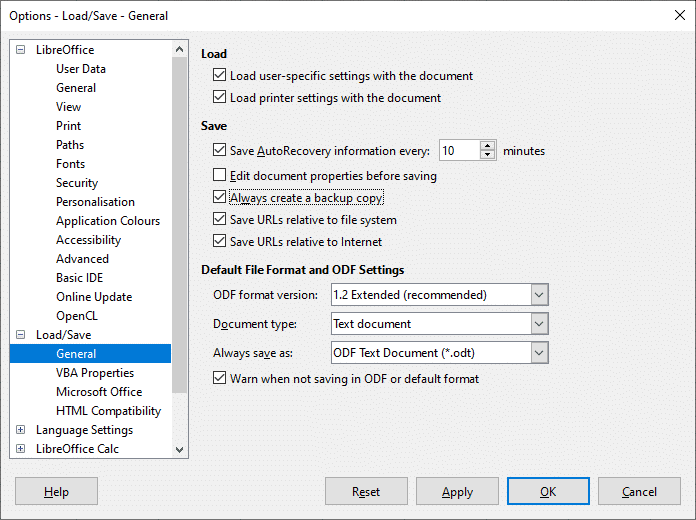696x520 pixels.
Task: Toggle Load user-specific settings with document
Action: click(219, 75)
